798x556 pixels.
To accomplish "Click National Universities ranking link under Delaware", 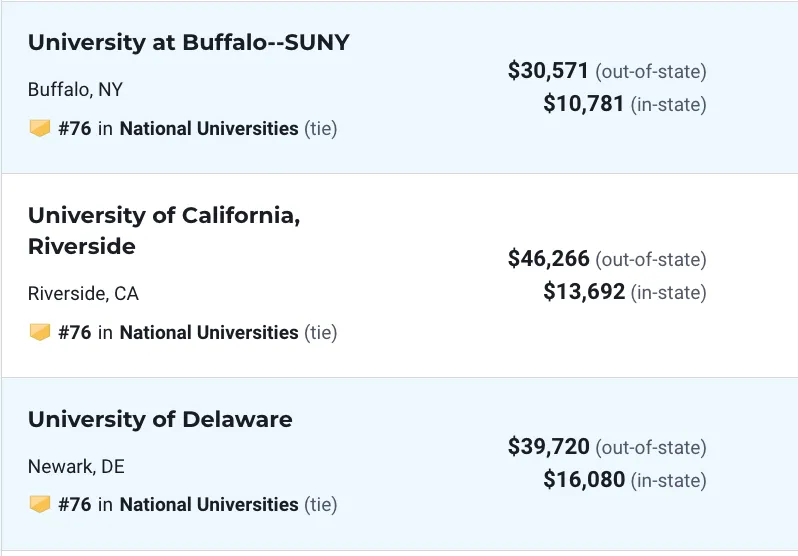I will pos(209,505).
